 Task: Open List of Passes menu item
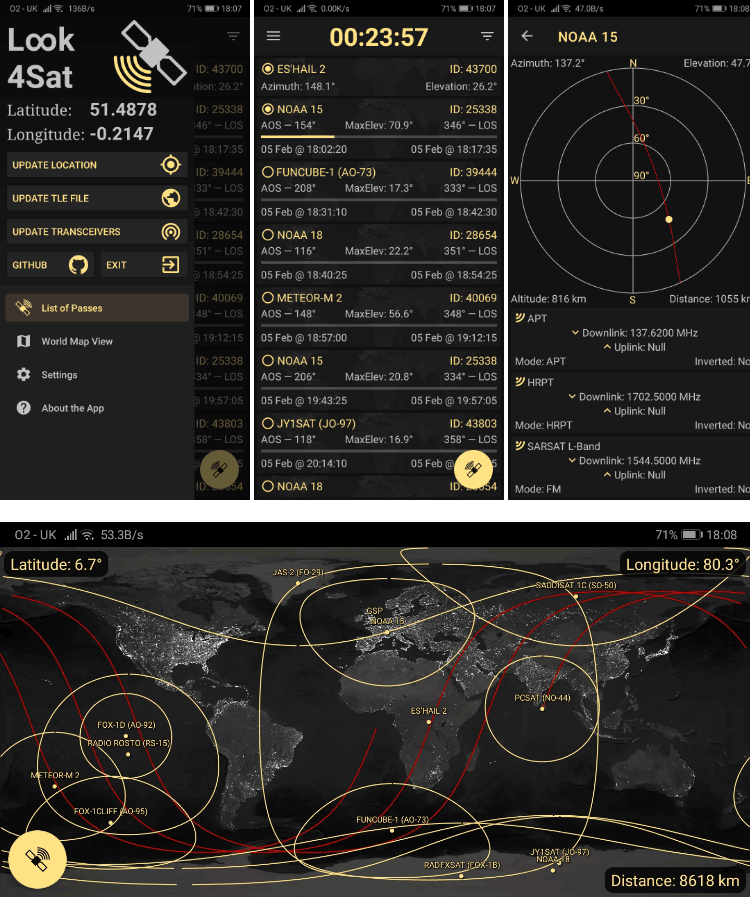(x=97, y=308)
